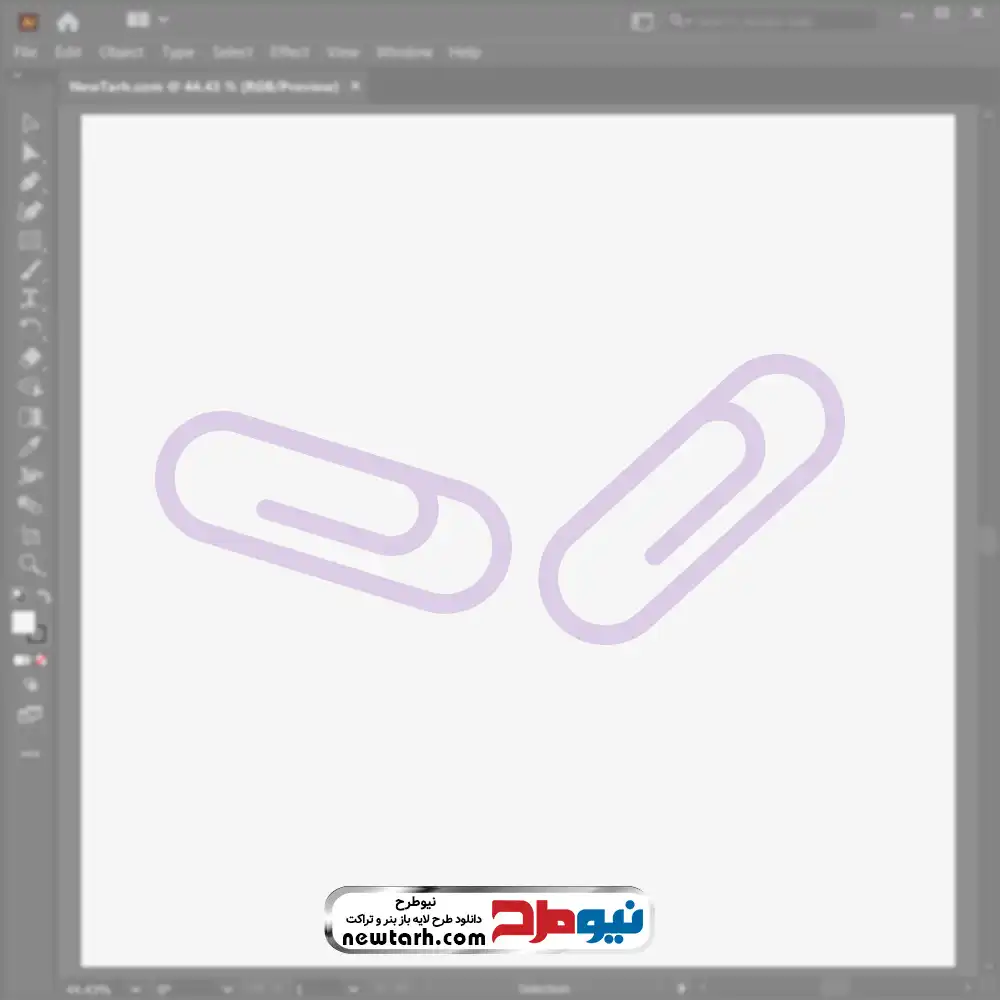Select the Direct Selection tool
Viewport: 1000px width, 1000px height.
tap(30, 153)
